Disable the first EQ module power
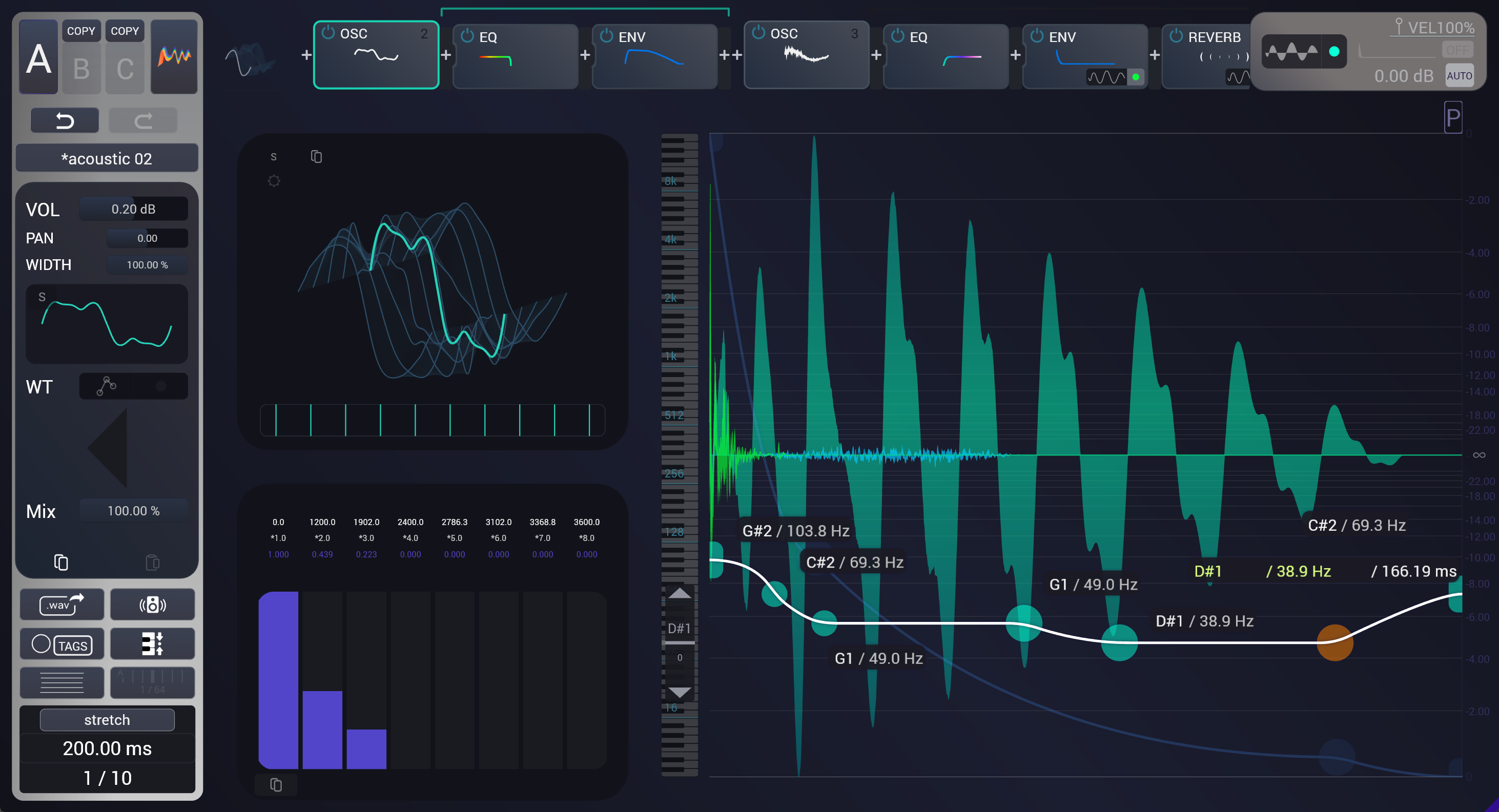 467,36
